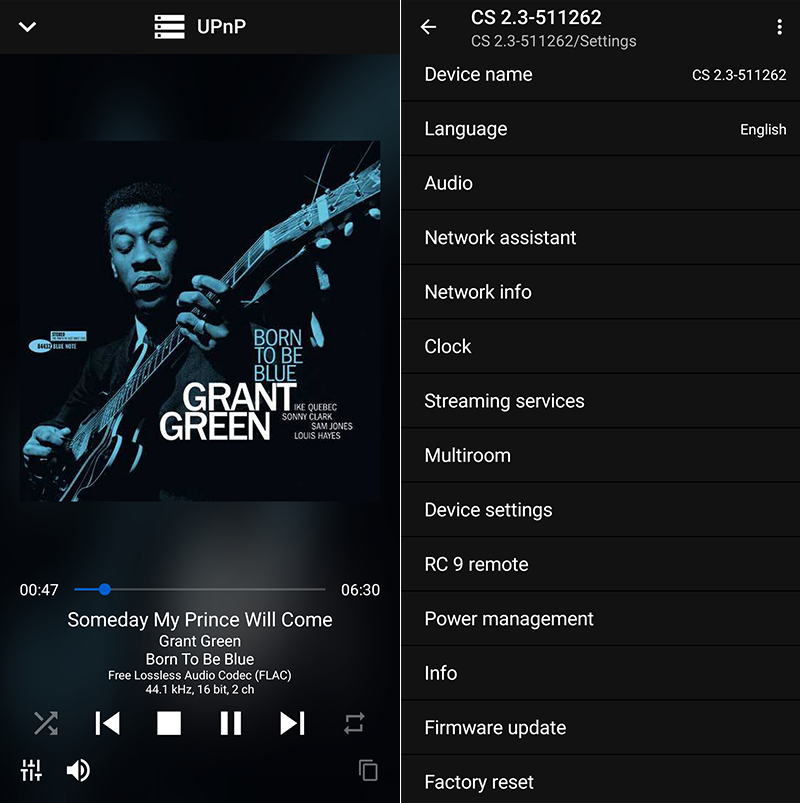Open RC 9 remote settings
The image size is (800, 803).
601,564
